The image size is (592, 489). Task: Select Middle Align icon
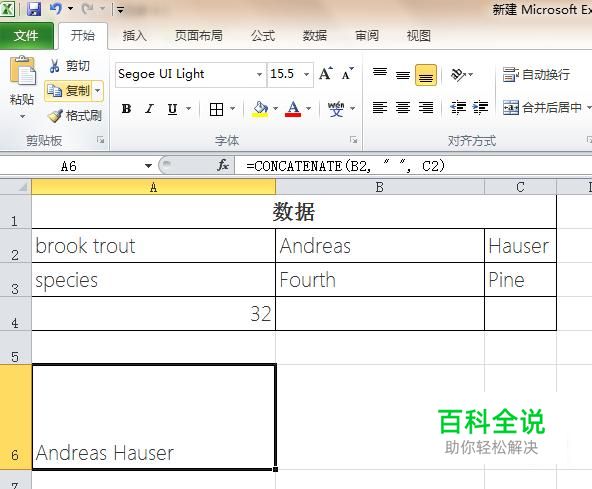point(403,74)
